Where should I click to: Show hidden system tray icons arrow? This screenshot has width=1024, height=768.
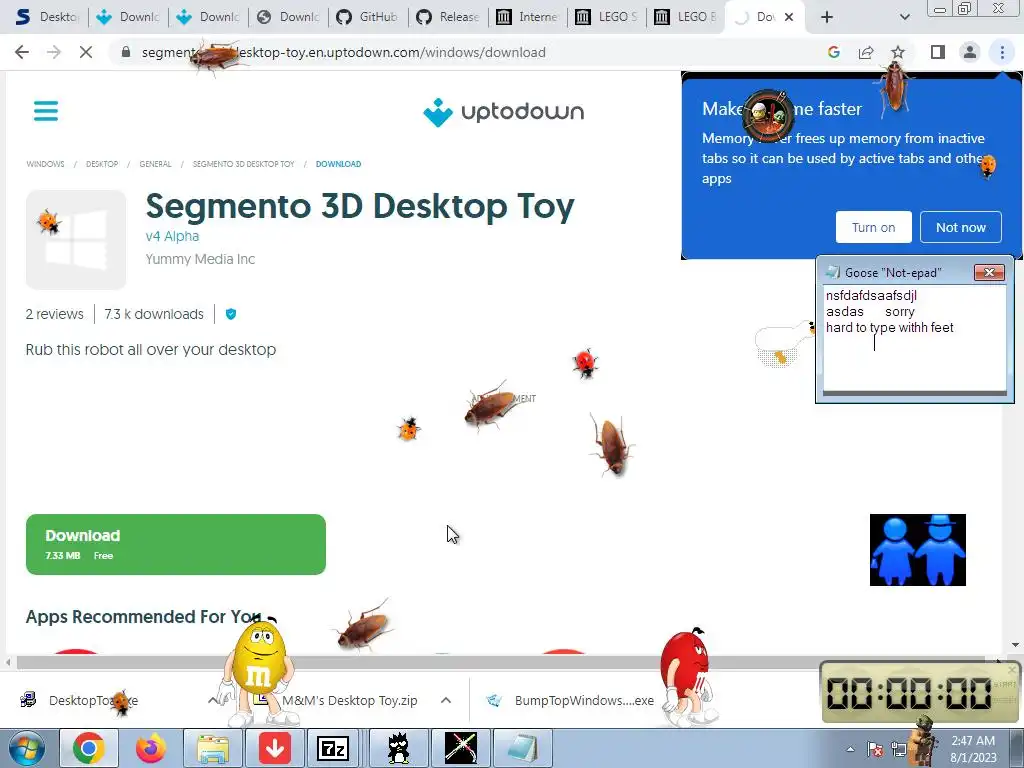850,749
